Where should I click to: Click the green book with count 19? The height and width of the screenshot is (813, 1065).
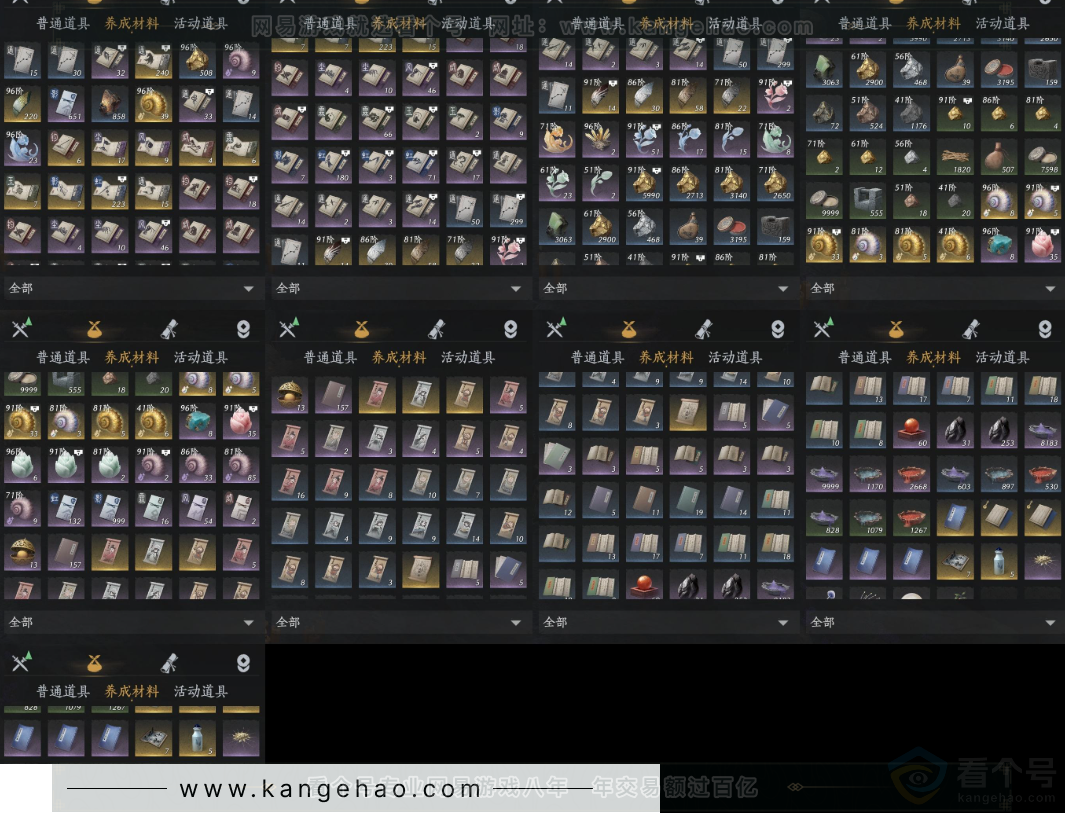[688, 499]
